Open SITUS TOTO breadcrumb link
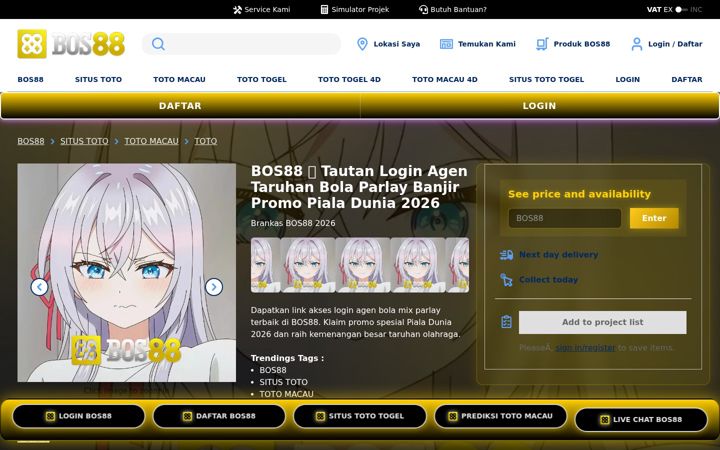720x450 pixels. click(84, 141)
